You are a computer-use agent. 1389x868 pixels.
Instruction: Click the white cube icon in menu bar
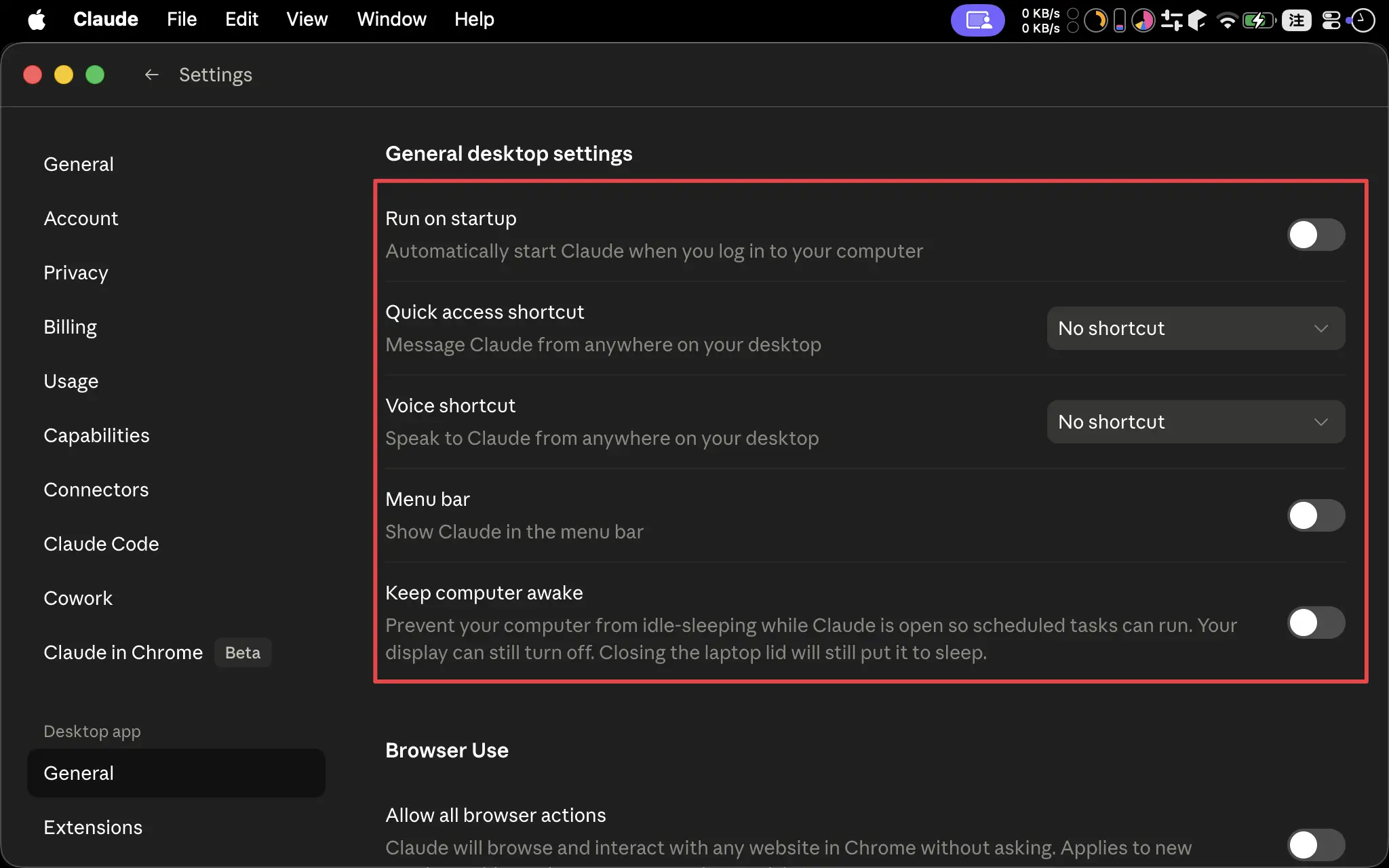point(1197,20)
